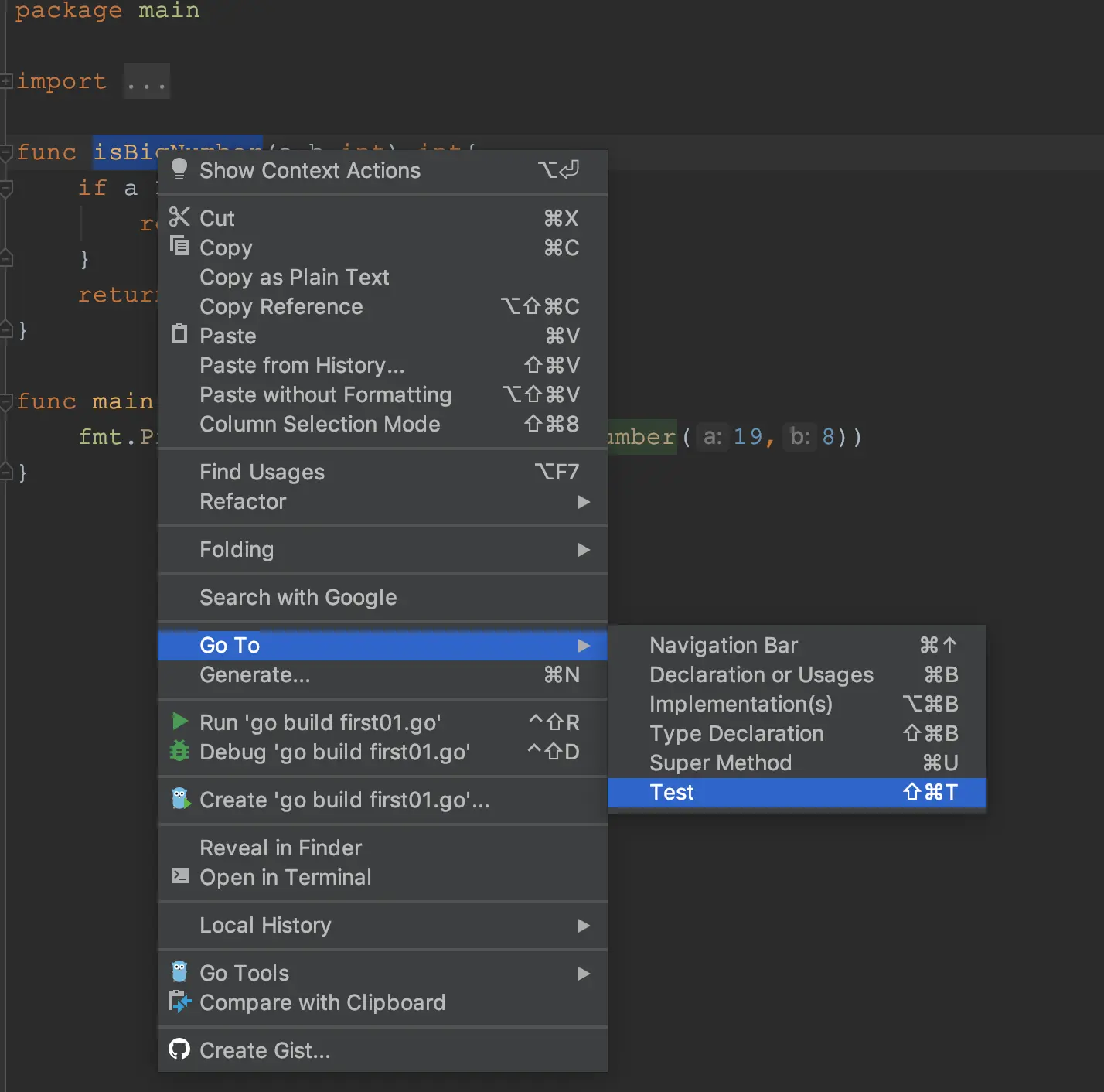1104x1092 pixels.
Task: Click Search with Google
Action: 298,598
